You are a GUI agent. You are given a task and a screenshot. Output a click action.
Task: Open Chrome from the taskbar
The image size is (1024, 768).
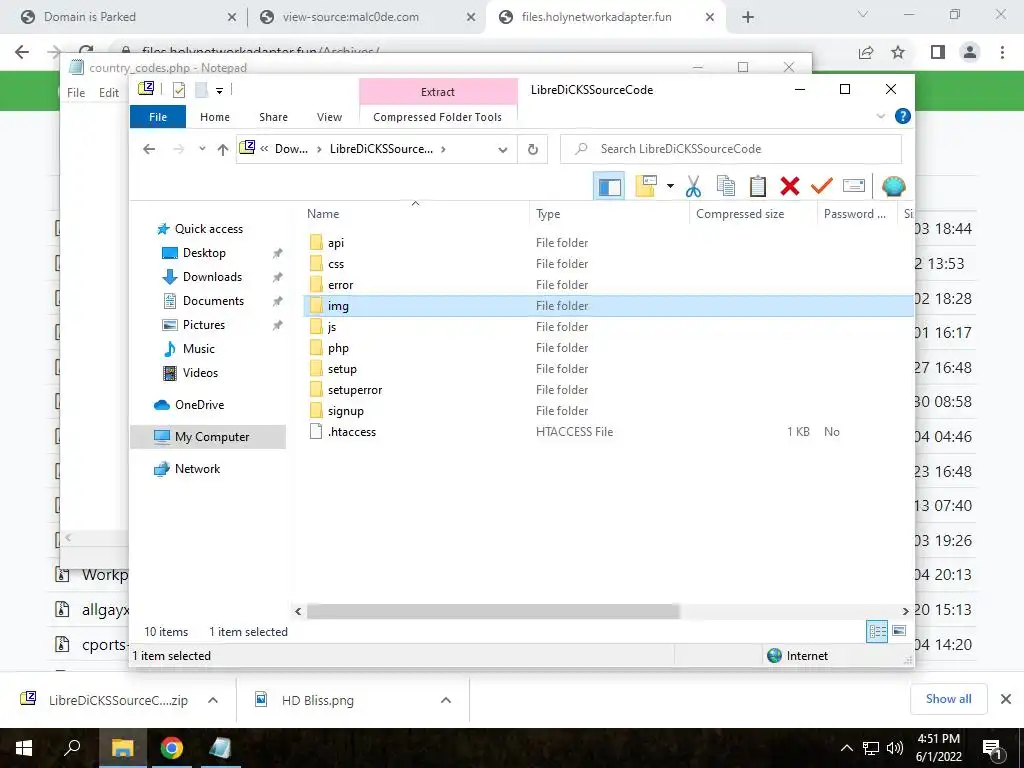tap(171, 748)
